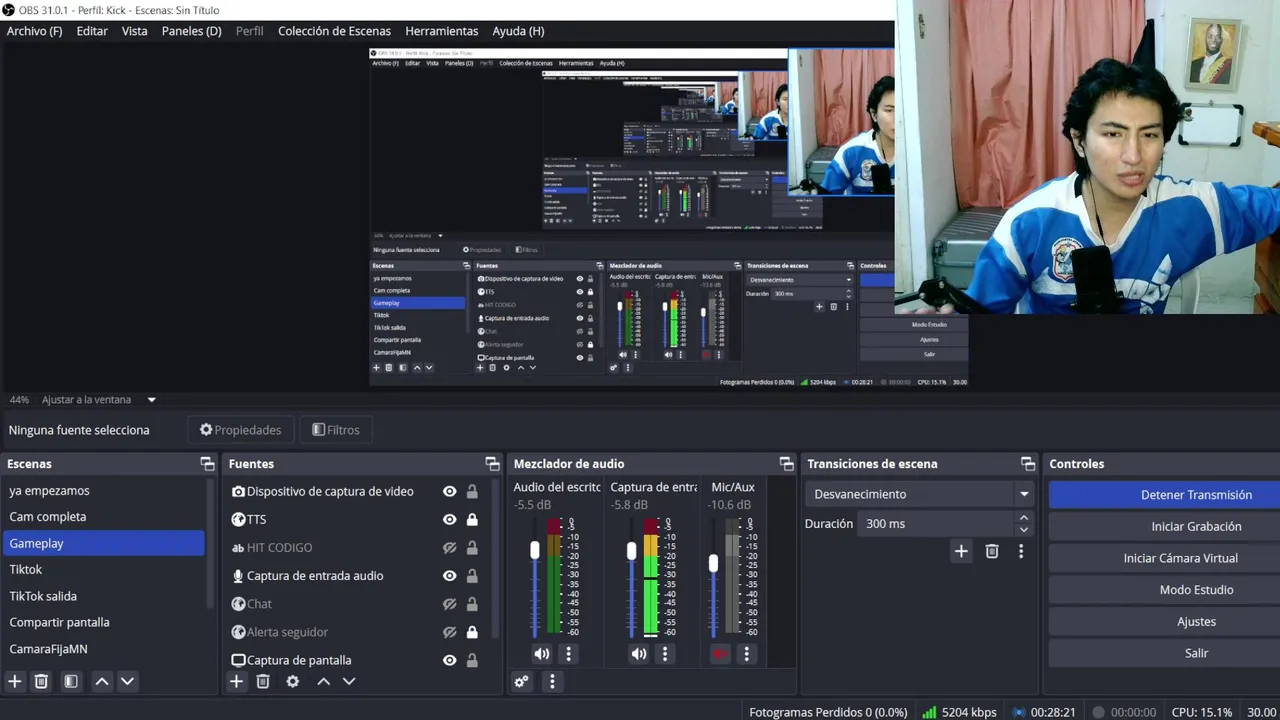Screen dimensions: 1280x720
Task: Enable Modo Estudio
Action: (1165, 590)
